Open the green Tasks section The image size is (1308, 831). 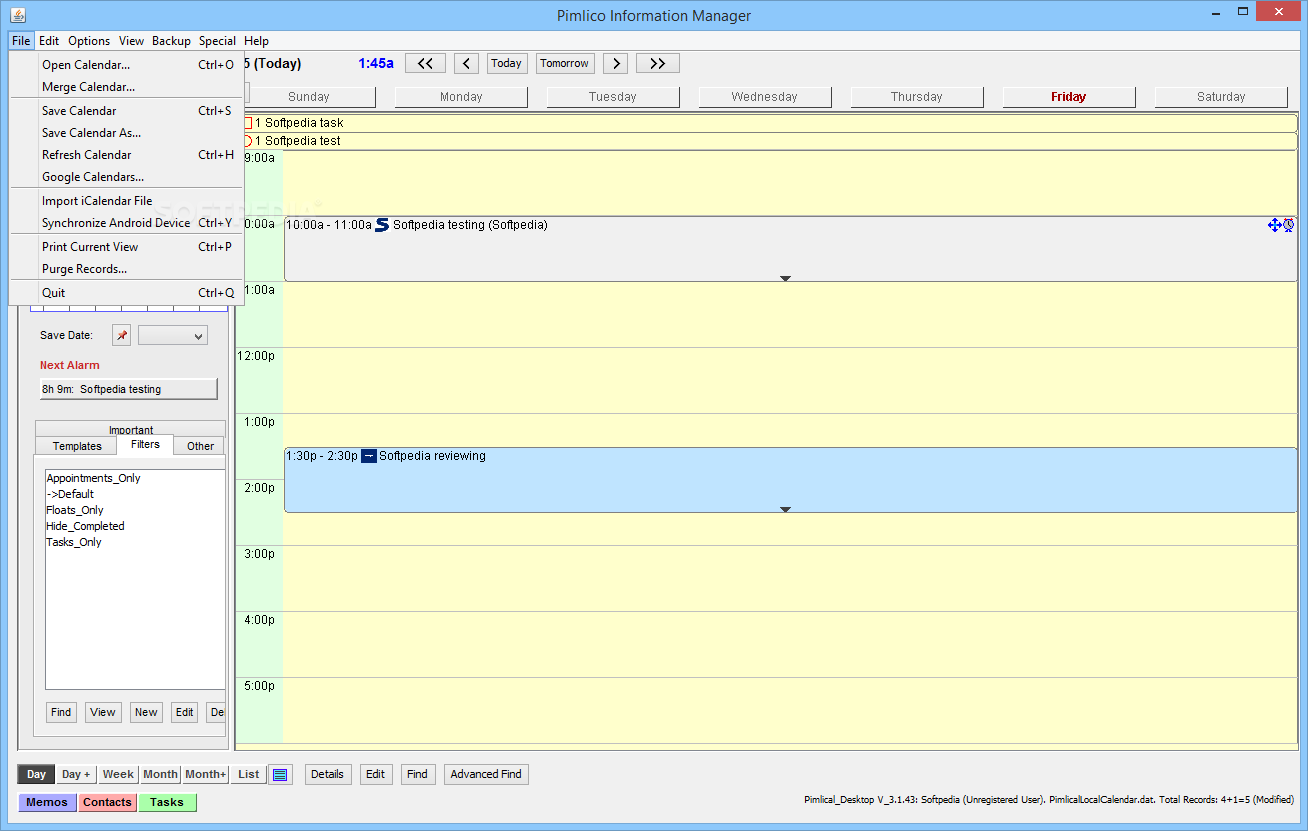tap(167, 802)
